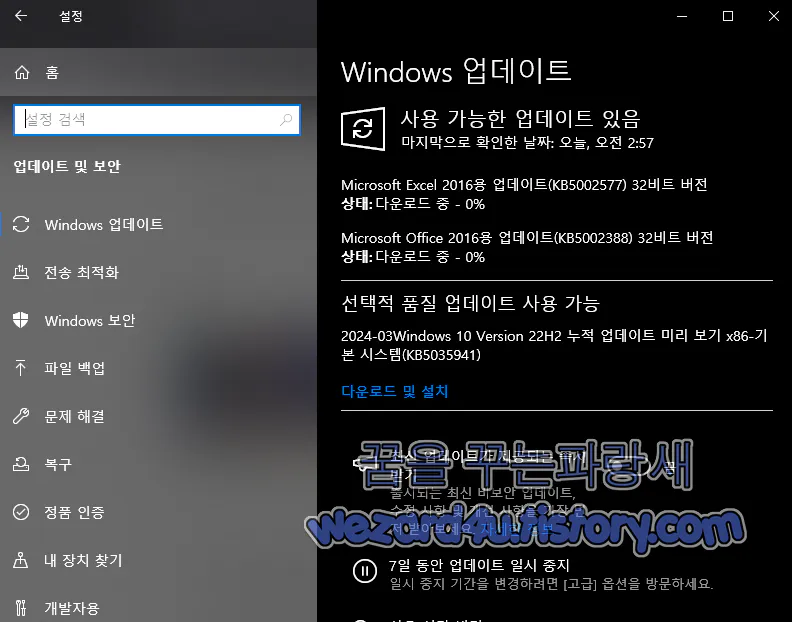This screenshot has width=792, height=622.
Task: Go back with the arrow icon
Action: click(x=21, y=16)
